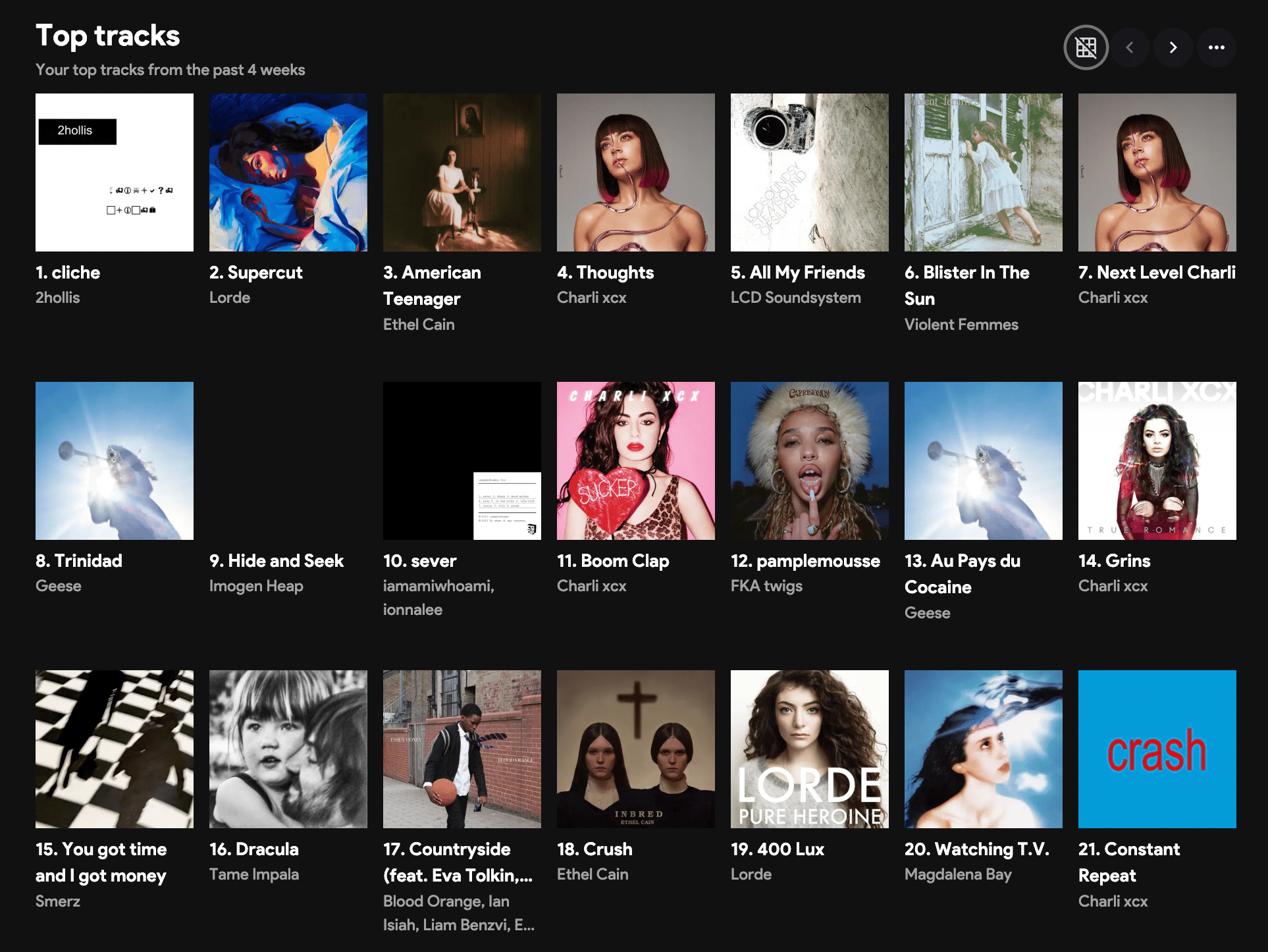Go to previous page of top tracks
The image size is (1268, 952).
pos(1130,47)
